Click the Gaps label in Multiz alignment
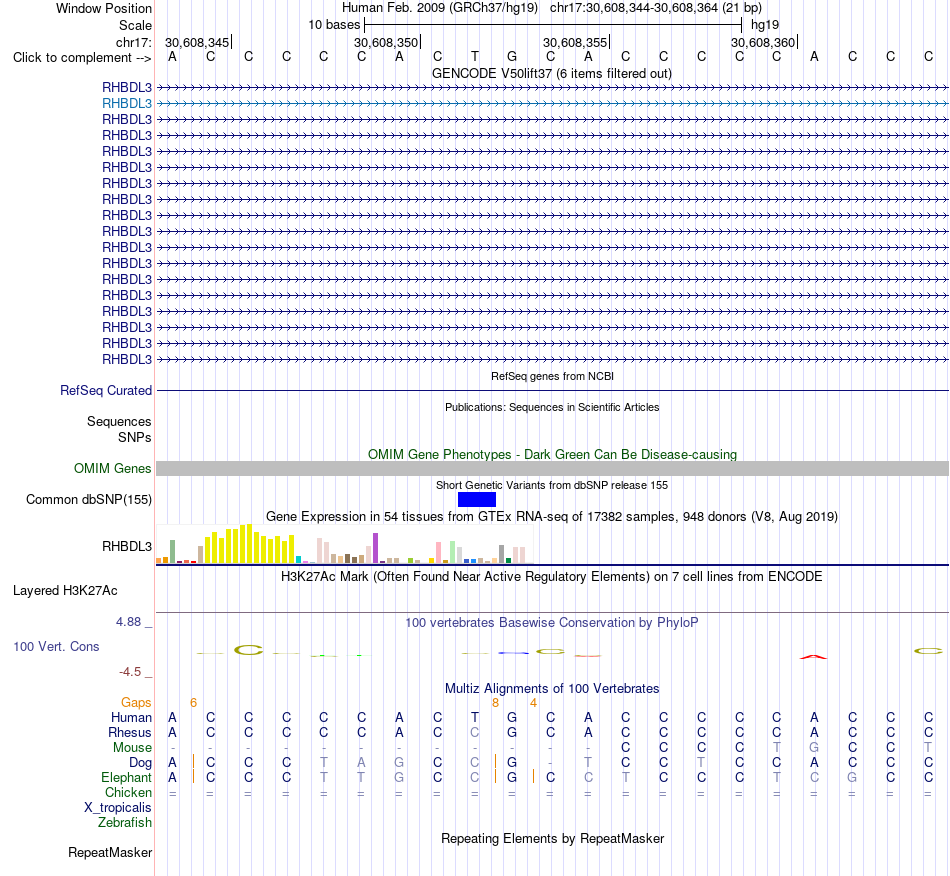Viewport: 950px width, 876px height. point(136,703)
